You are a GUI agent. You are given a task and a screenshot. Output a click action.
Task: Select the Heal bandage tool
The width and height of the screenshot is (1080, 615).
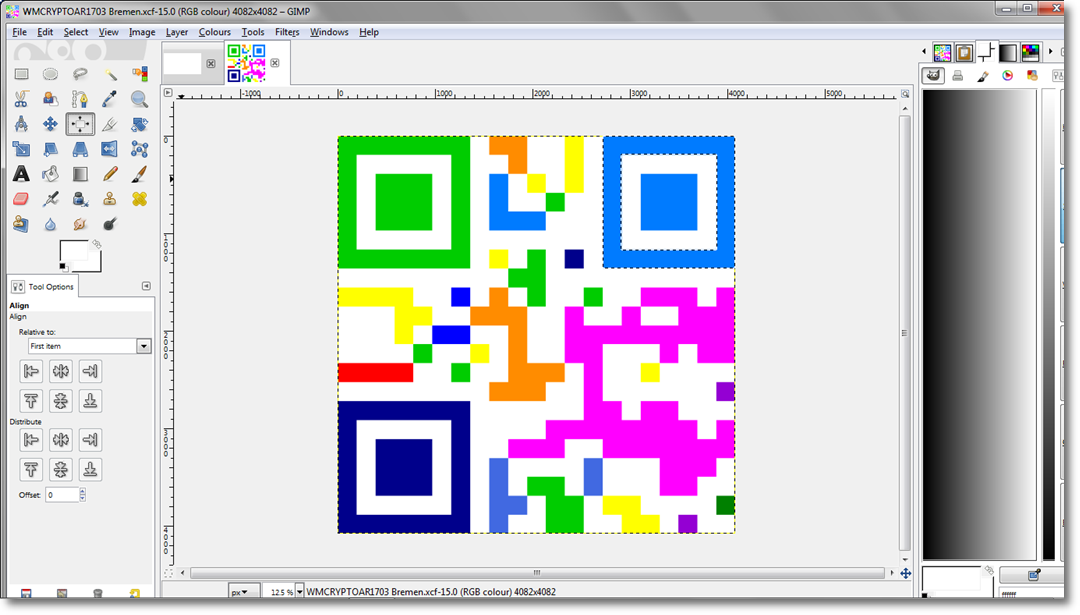[139, 199]
